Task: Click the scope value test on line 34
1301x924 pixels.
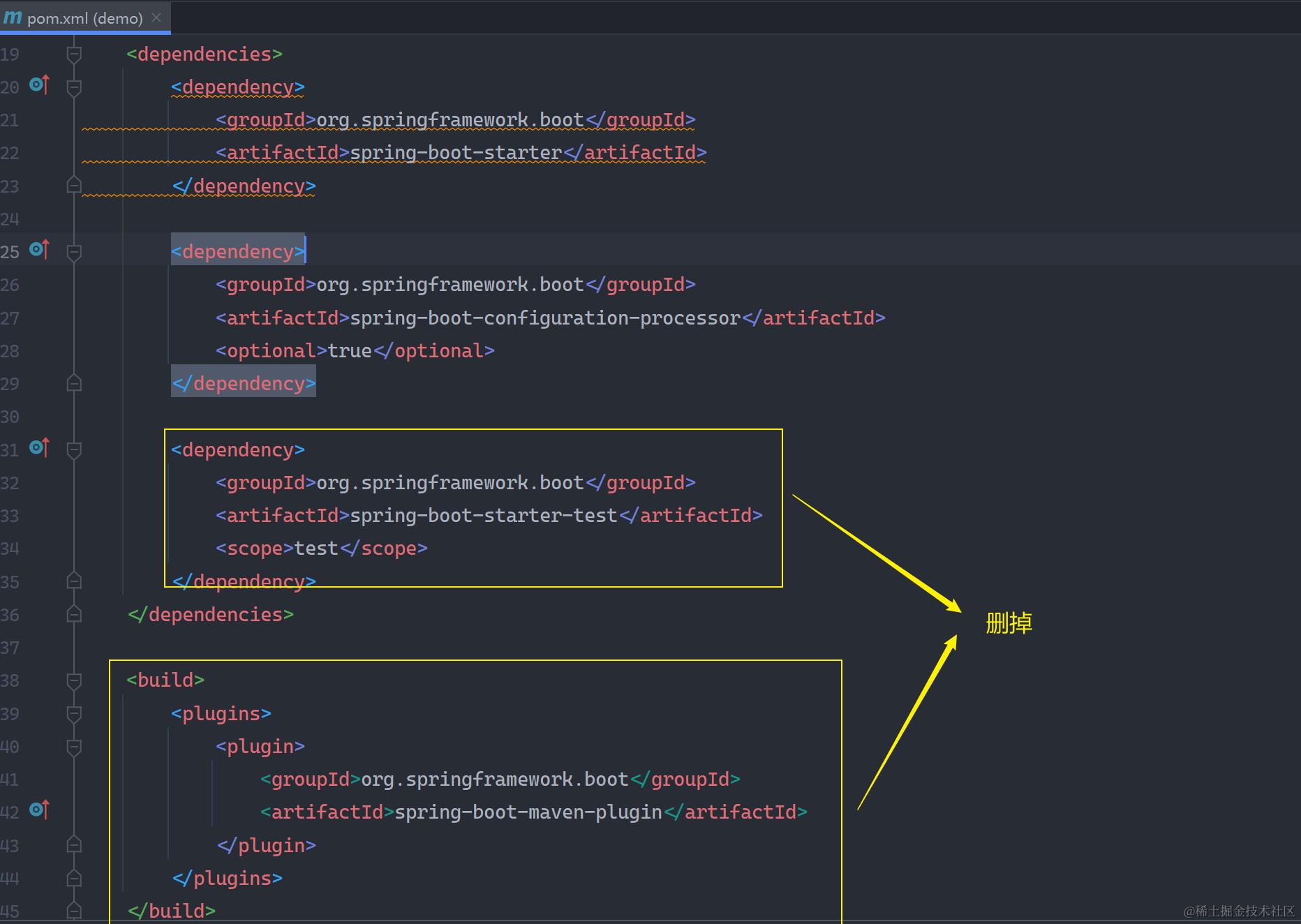Action: pyautogui.click(x=316, y=549)
